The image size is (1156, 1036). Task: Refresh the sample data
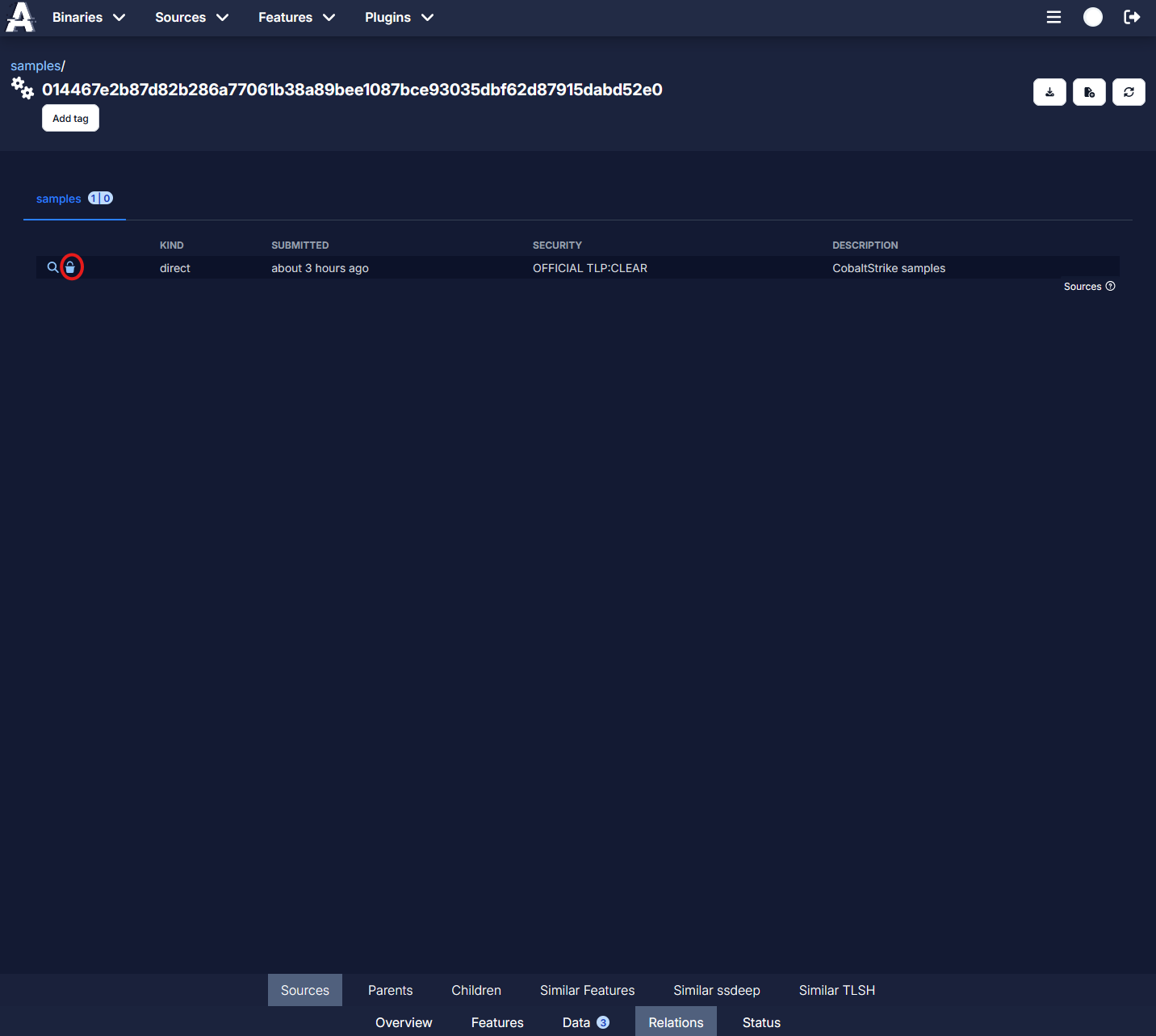tap(1129, 92)
